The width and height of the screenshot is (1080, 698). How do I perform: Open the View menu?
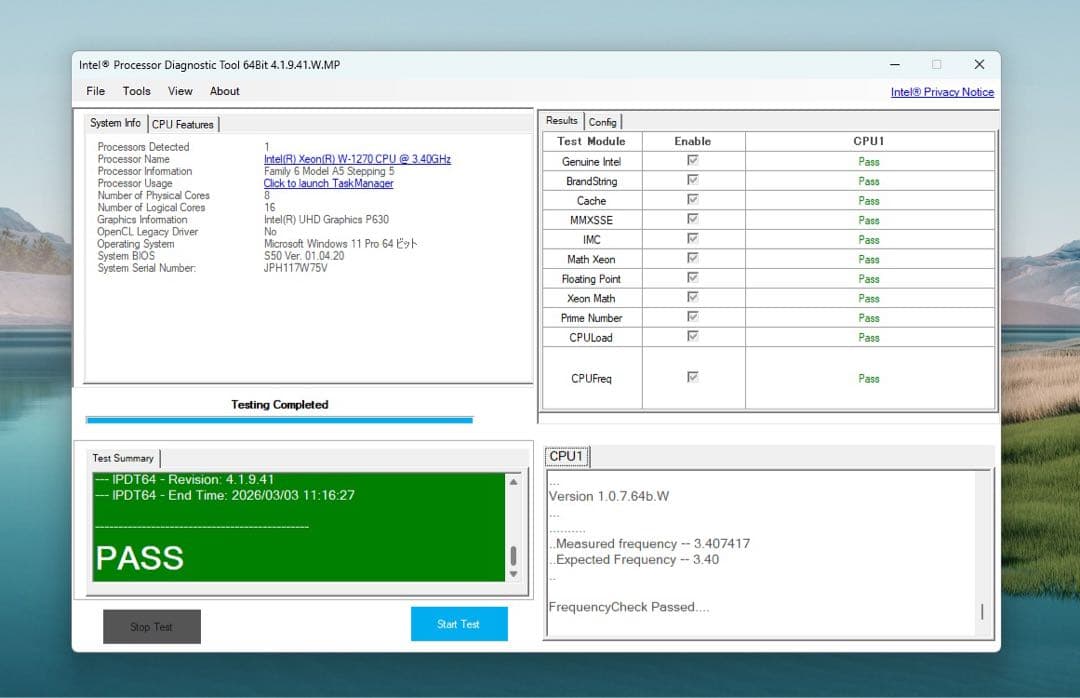click(x=180, y=91)
